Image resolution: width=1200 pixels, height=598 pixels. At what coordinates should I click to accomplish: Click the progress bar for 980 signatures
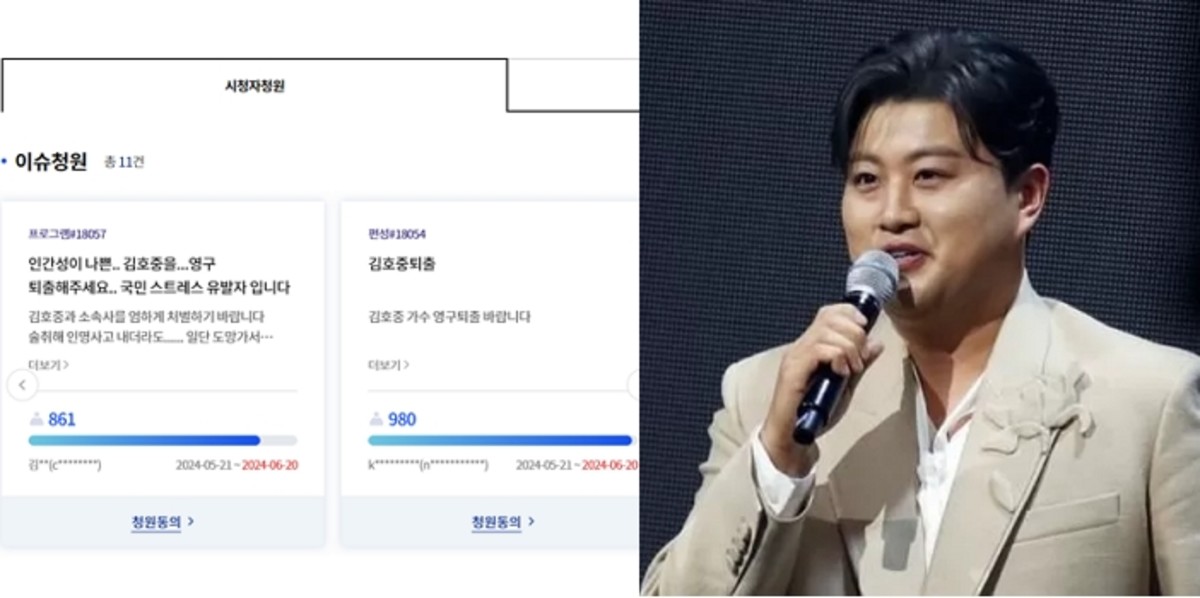[500, 440]
